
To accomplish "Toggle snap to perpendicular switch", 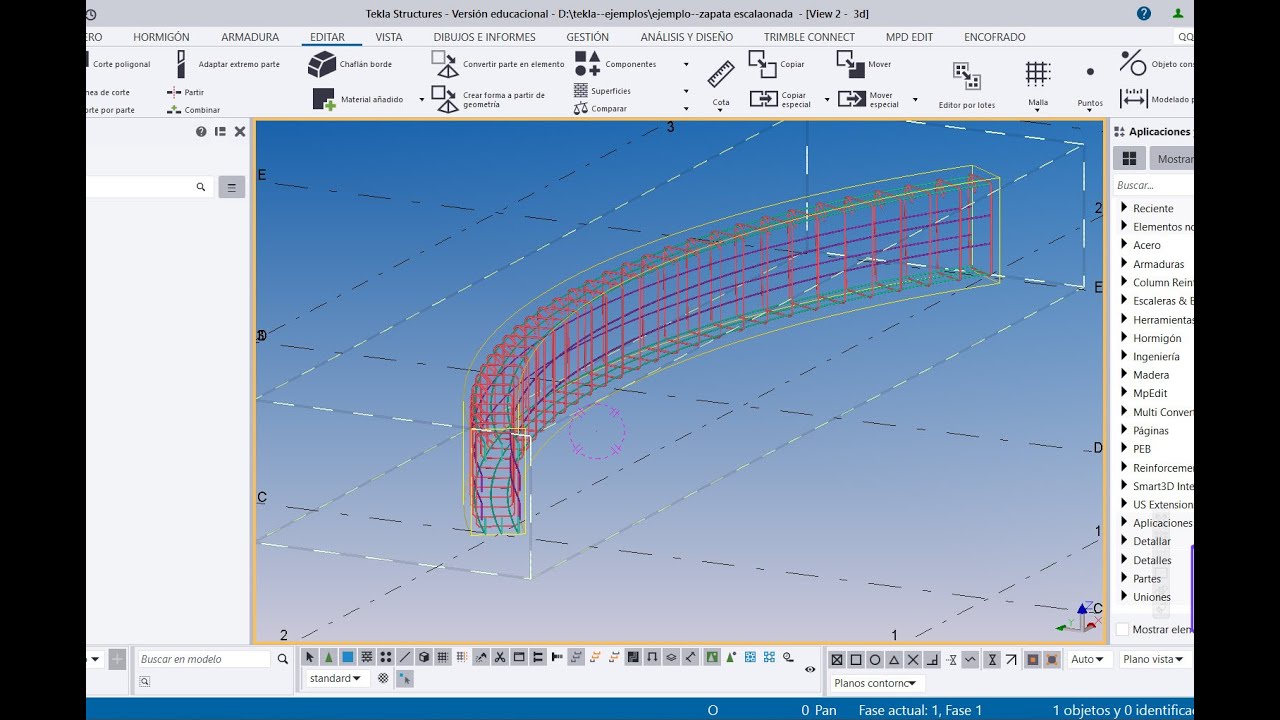I will click(x=932, y=660).
